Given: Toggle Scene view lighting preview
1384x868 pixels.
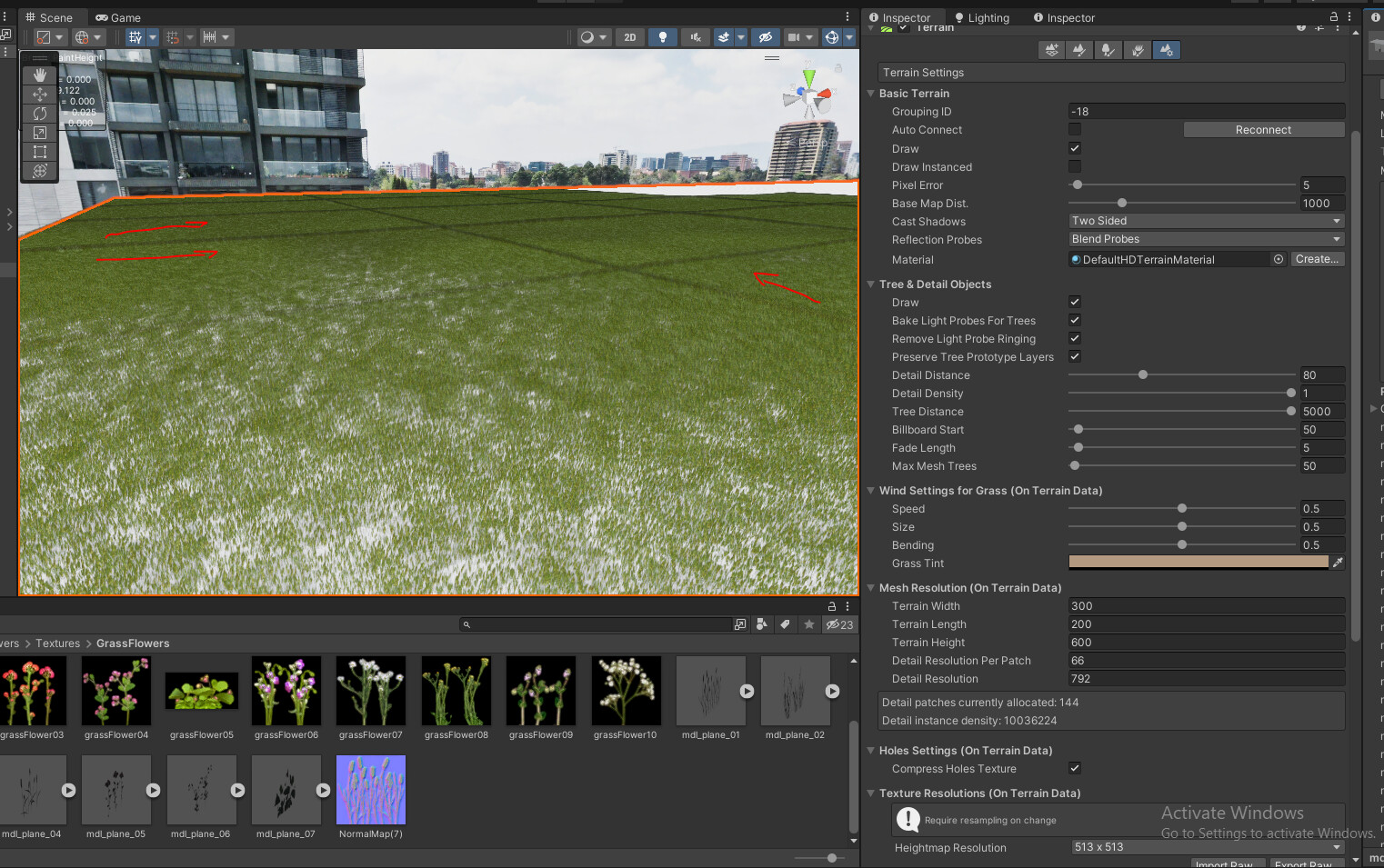Looking at the screenshot, I should point(662,36).
